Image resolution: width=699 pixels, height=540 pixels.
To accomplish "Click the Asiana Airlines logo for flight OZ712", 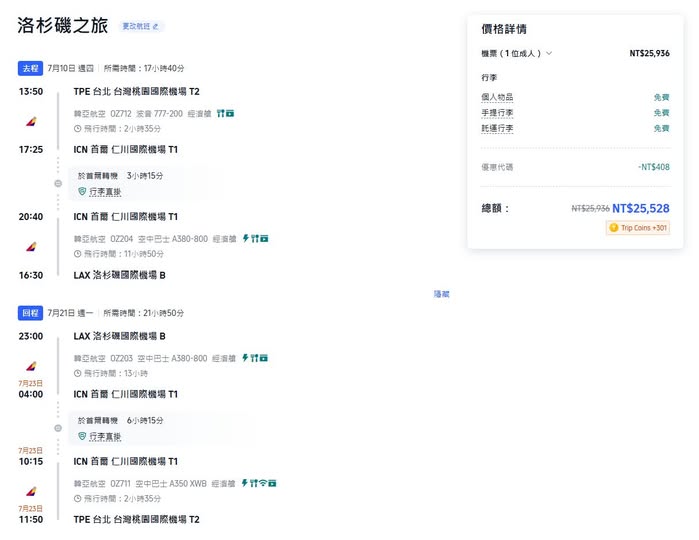I will point(31,121).
